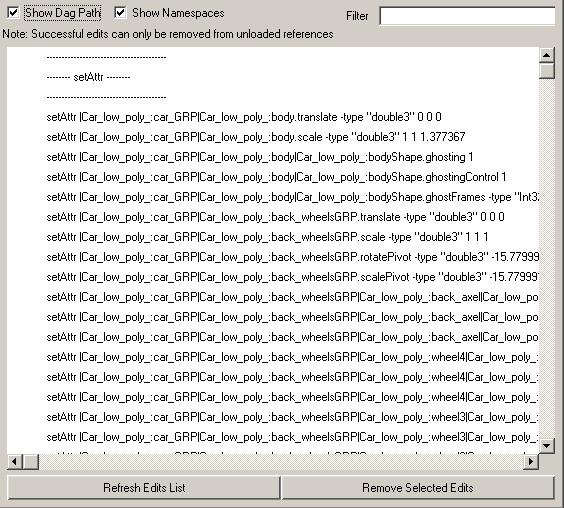Screen dimensions: 564x508
Task: Select the back_wheelsGRP.scale edit line
Action: [267, 237]
